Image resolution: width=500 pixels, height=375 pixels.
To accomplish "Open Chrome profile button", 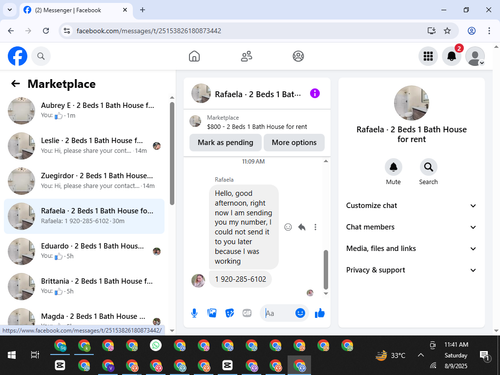I will tap(471, 31).
